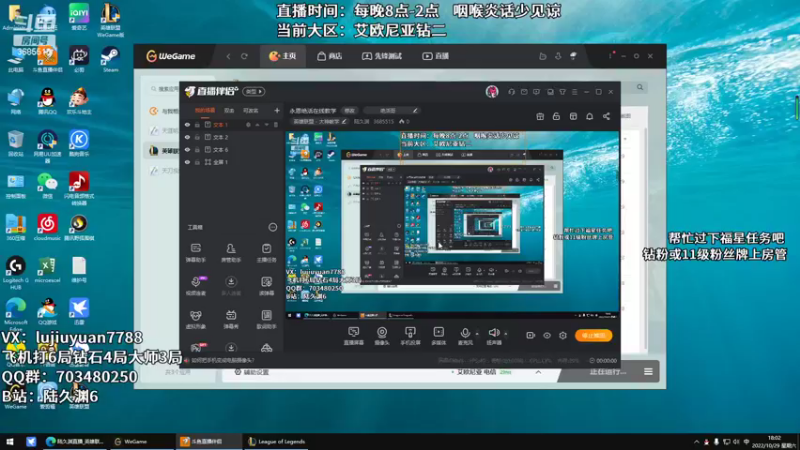Open the lyrics assistant tool
This screenshot has height=450, width=800.
coord(266,320)
